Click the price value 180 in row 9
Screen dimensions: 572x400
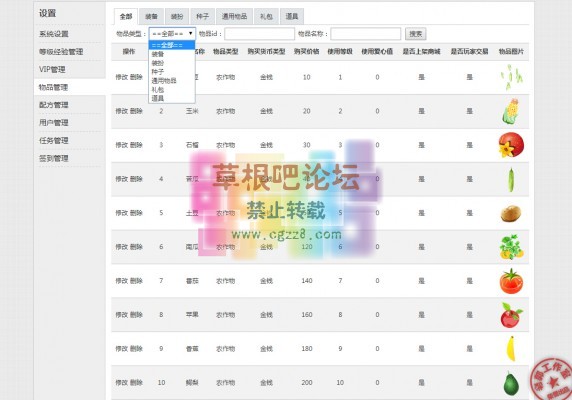point(307,349)
